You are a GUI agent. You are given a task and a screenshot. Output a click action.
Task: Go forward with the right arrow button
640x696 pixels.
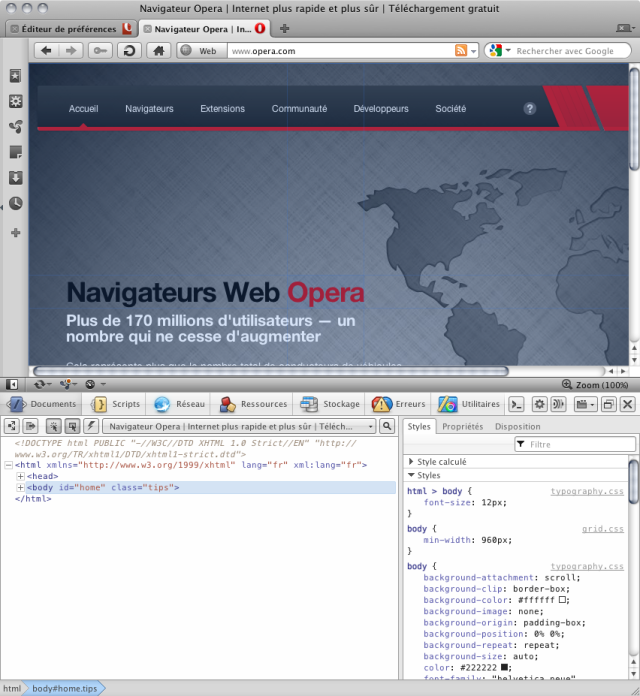click(71, 51)
